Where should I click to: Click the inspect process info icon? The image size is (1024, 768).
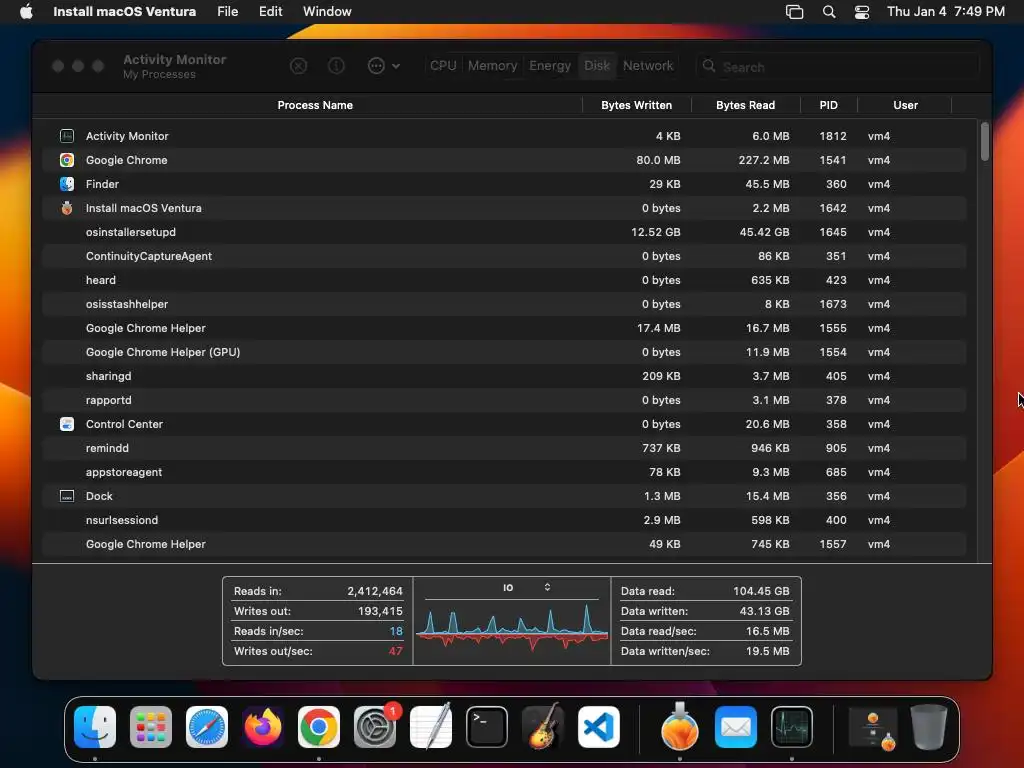(x=336, y=66)
